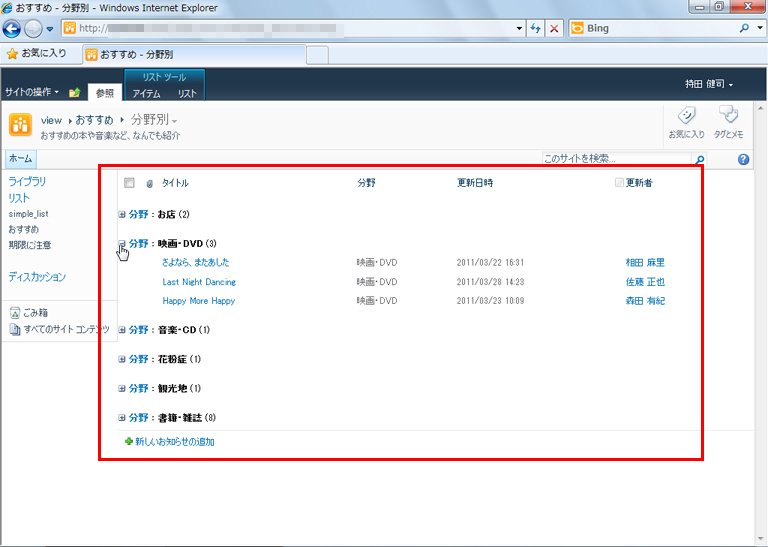Open the さよなら、またあした item
This screenshot has height=547, width=768.
[x=195, y=262]
